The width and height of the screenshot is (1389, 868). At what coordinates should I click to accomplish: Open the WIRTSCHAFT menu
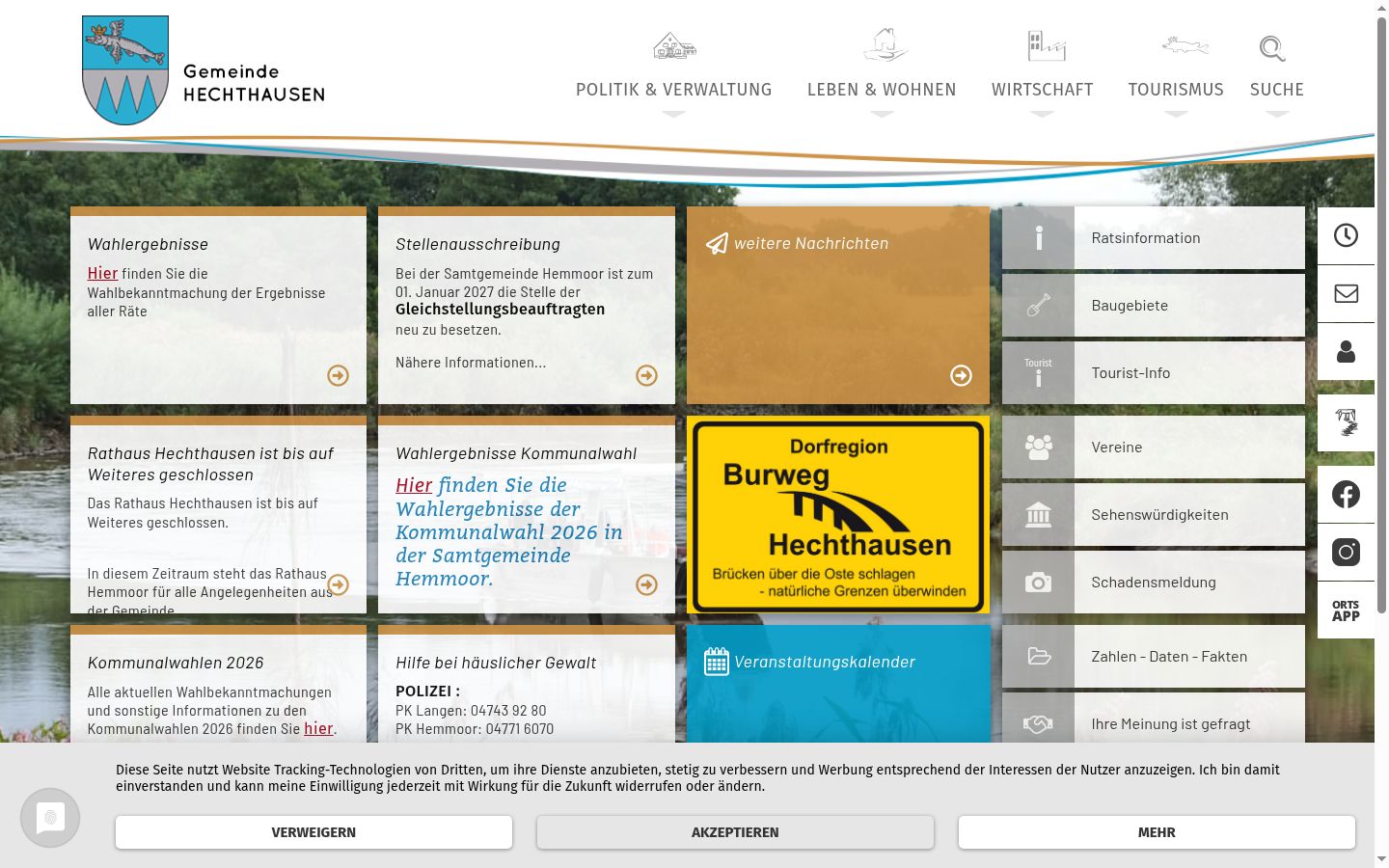click(x=1042, y=90)
